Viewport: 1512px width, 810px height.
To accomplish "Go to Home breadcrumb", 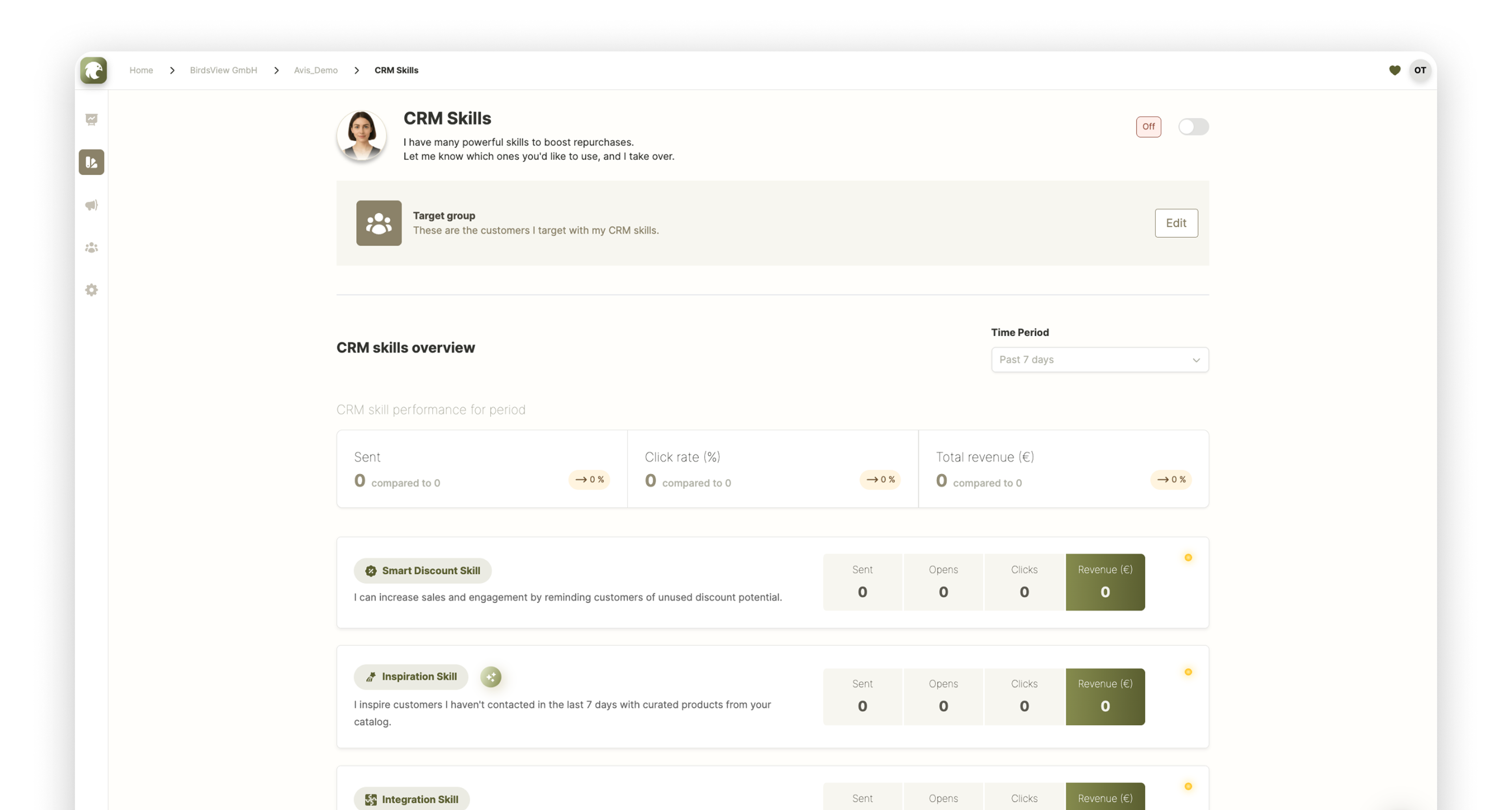I will 141,71.
